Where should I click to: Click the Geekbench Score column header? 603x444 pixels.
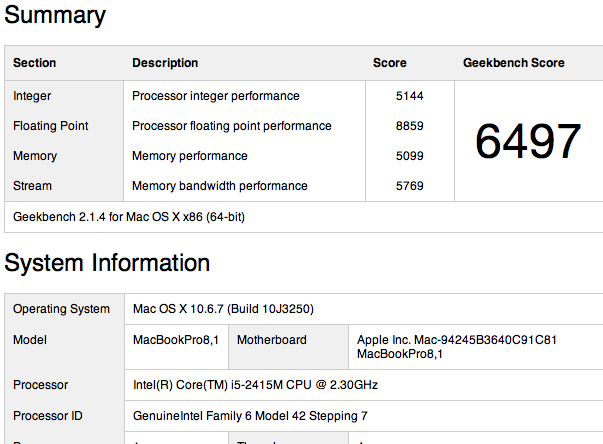click(x=514, y=63)
